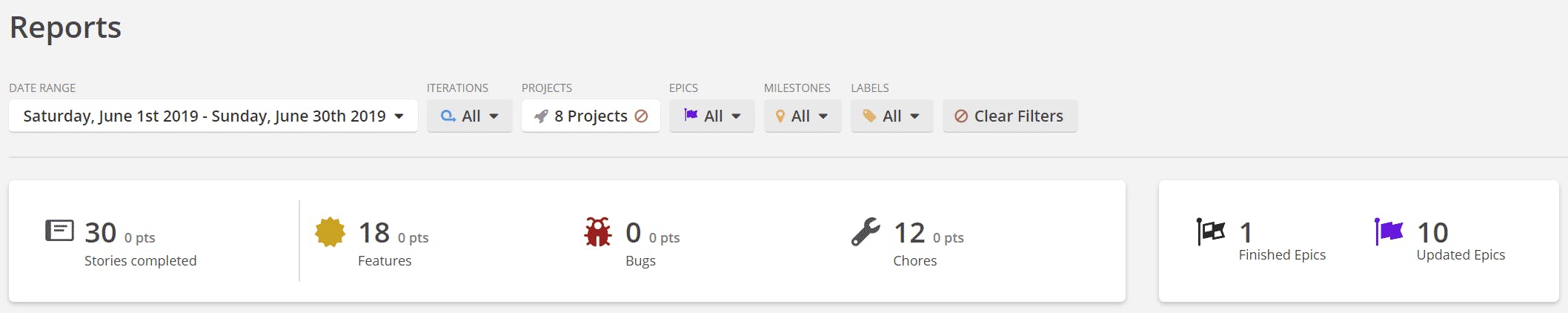Click the Clear Filters button
Image resolution: width=1568 pixels, height=313 pixels.
click(x=1010, y=116)
